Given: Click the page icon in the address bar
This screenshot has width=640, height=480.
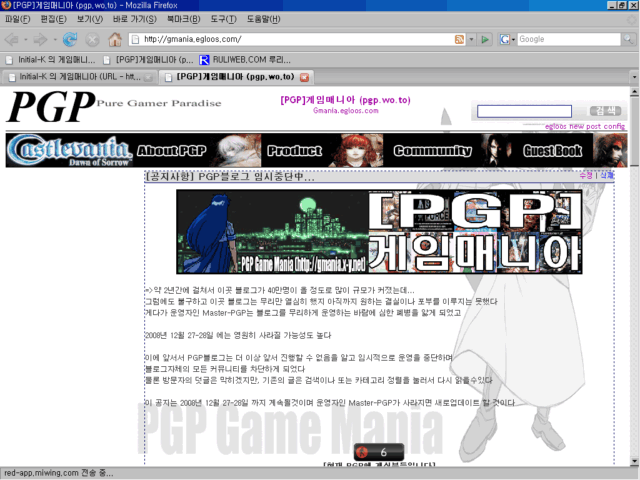Looking at the screenshot, I should (x=135, y=39).
